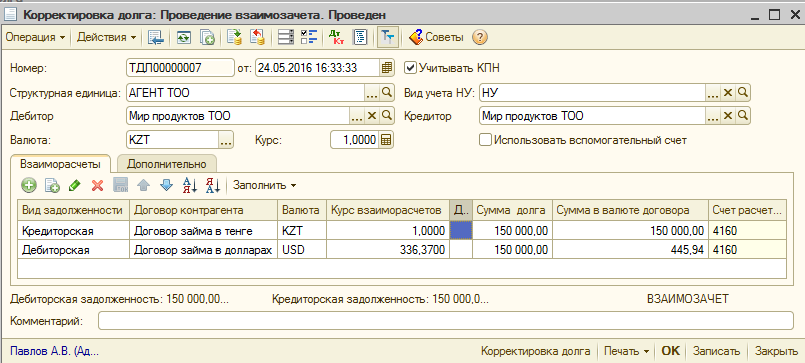Expand the Заполнить dropdown
805x363 pixels.
[264, 185]
